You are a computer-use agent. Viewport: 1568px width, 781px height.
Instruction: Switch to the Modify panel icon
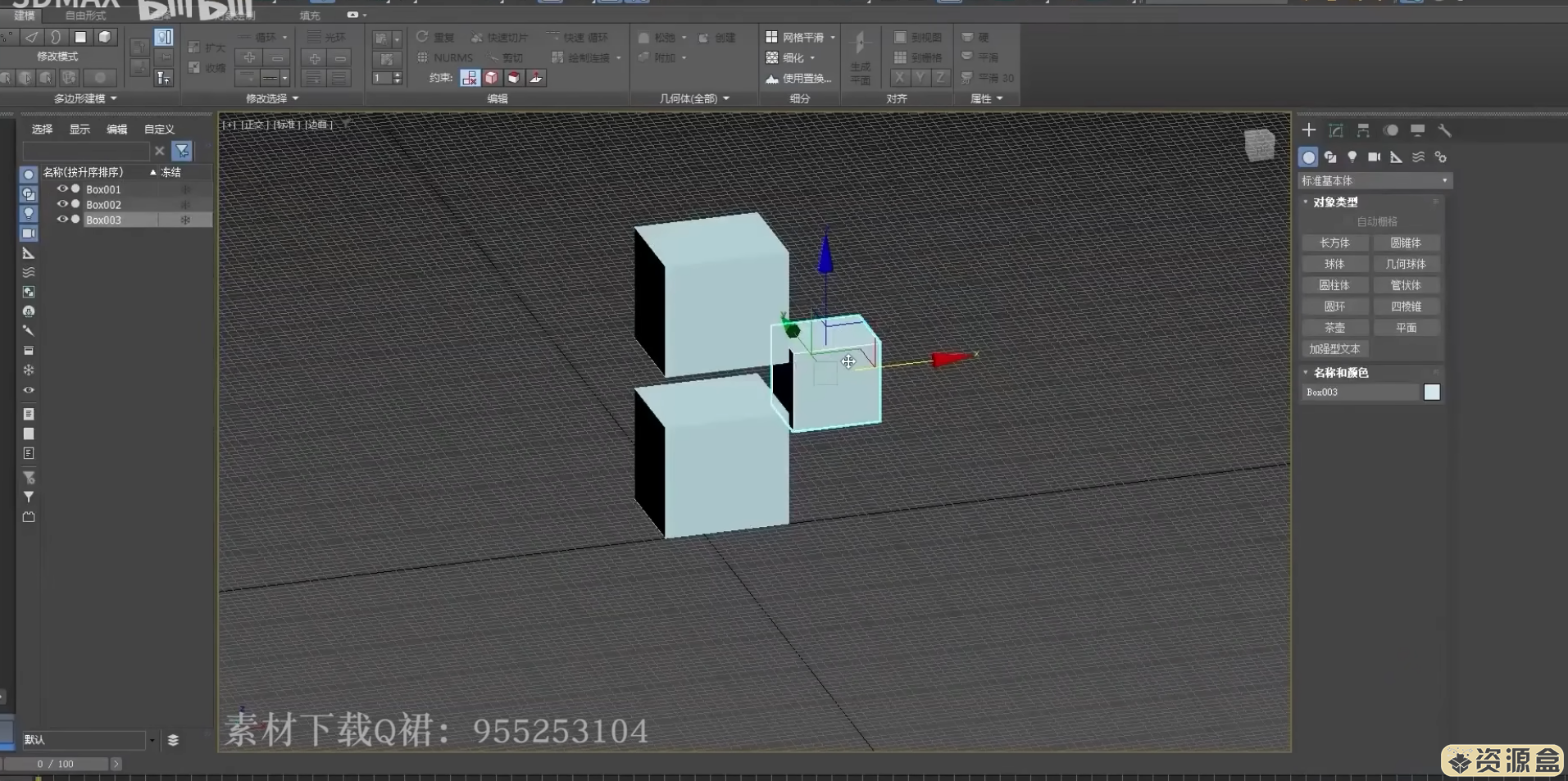click(x=1335, y=130)
